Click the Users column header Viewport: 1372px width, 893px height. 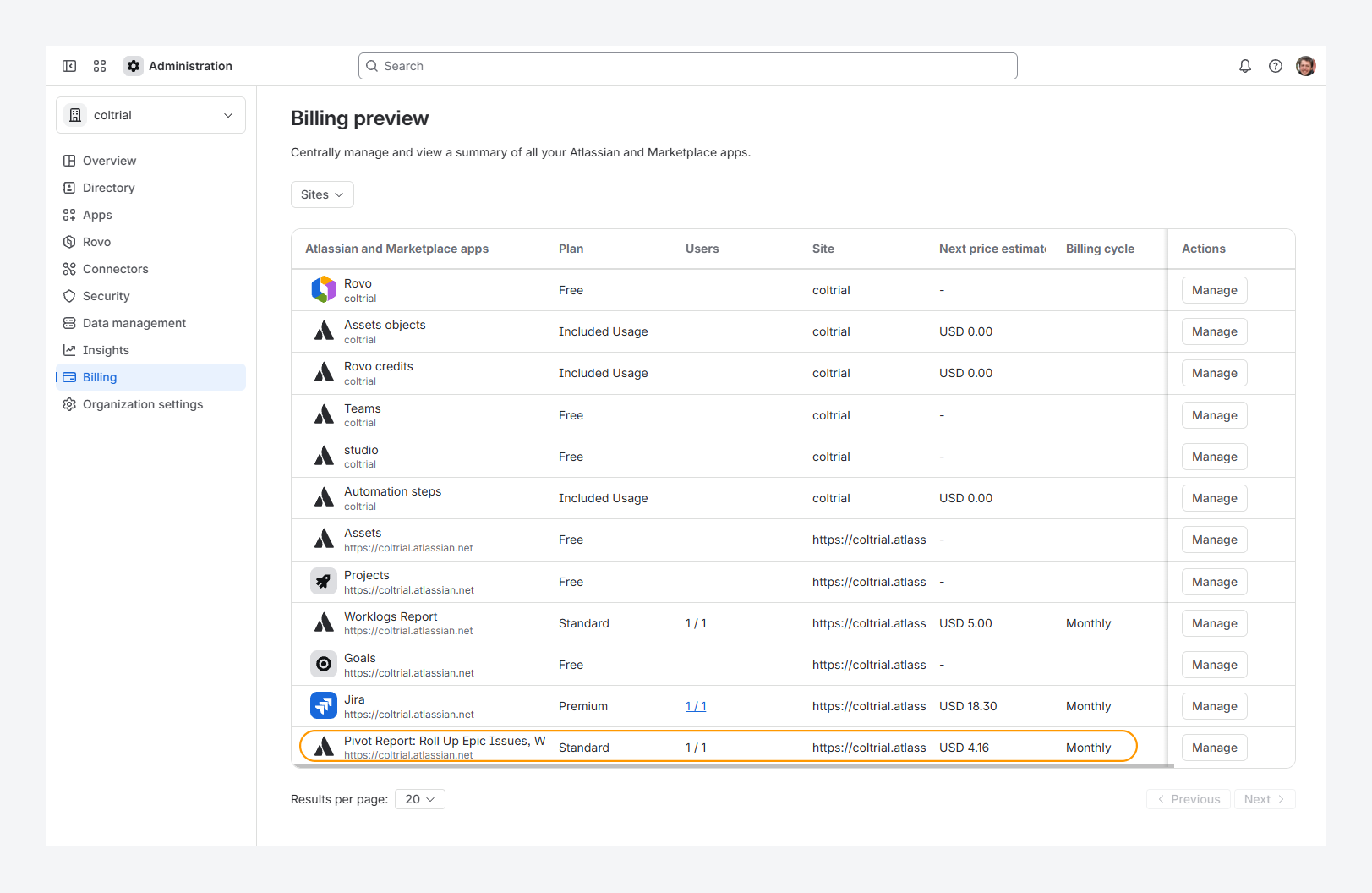click(702, 249)
